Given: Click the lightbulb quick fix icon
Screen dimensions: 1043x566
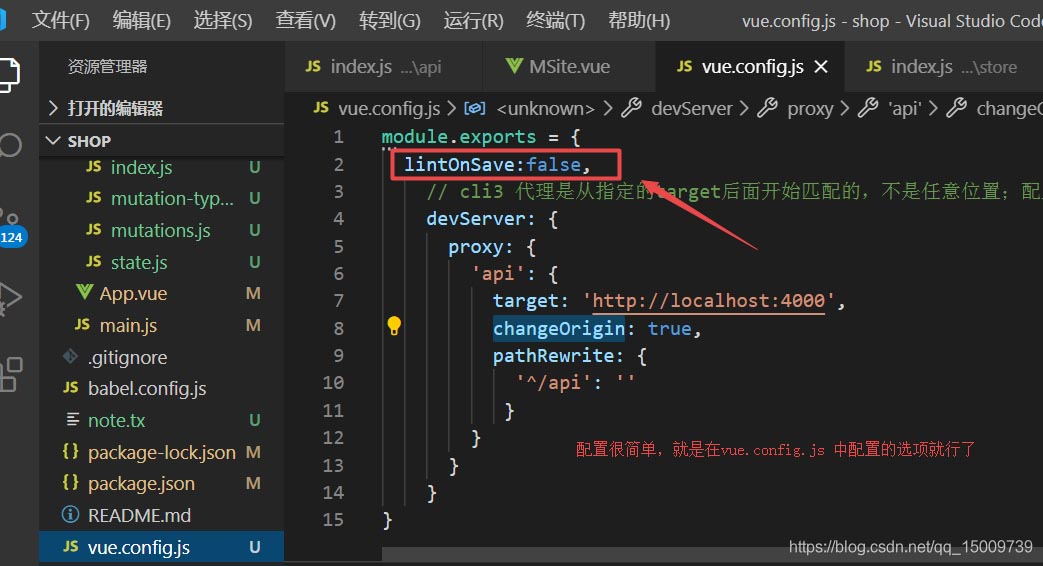Looking at the screenshot, I should click(394, 326).
